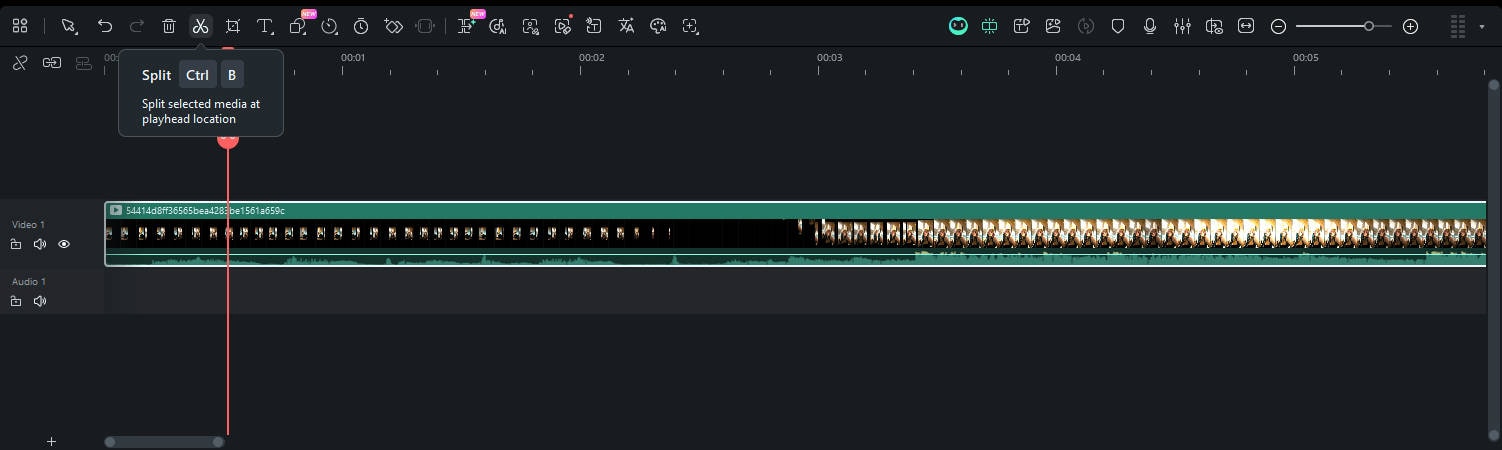Toggle the unlink chain icon above tracks
Image resolution: width=1502 pixels, height=450 pixels.
point(20,63)
